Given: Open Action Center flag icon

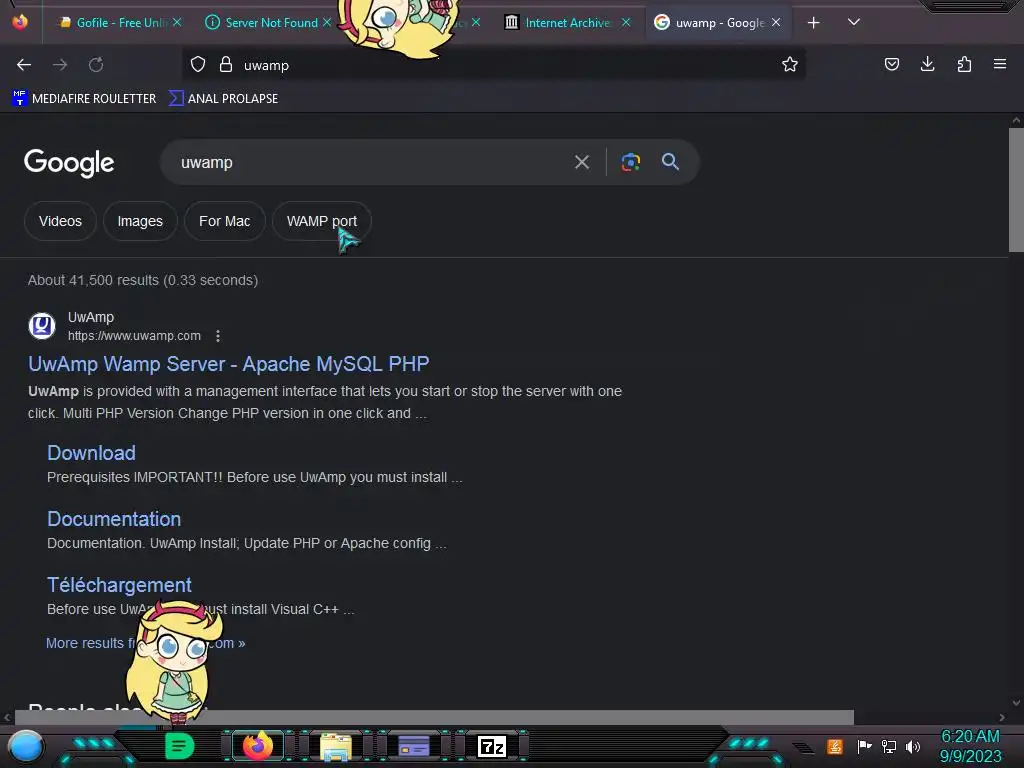Looking at the screenshot, I should point(864,746).
